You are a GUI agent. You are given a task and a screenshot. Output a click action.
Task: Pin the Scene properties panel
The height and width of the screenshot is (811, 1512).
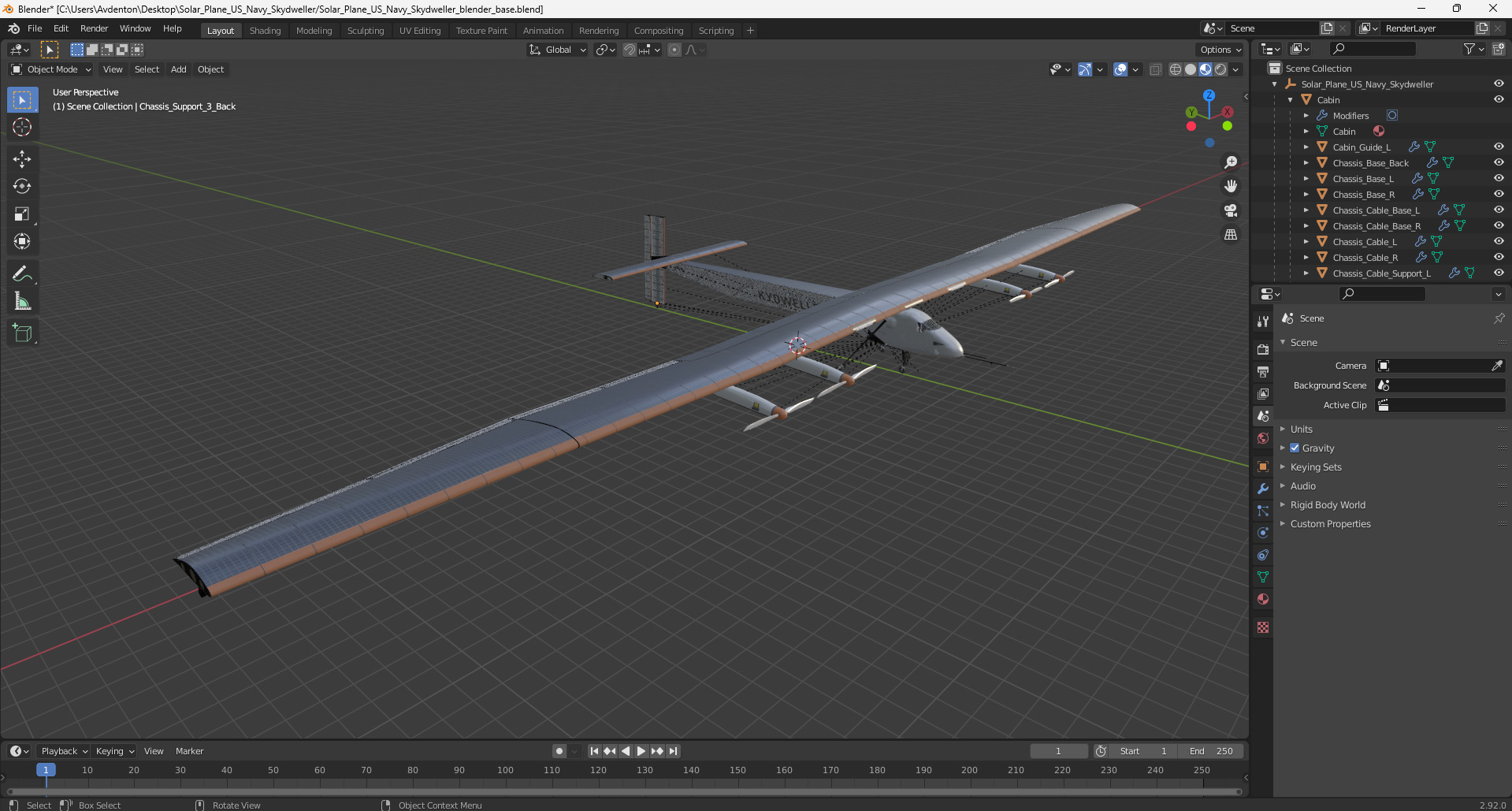1499,318
